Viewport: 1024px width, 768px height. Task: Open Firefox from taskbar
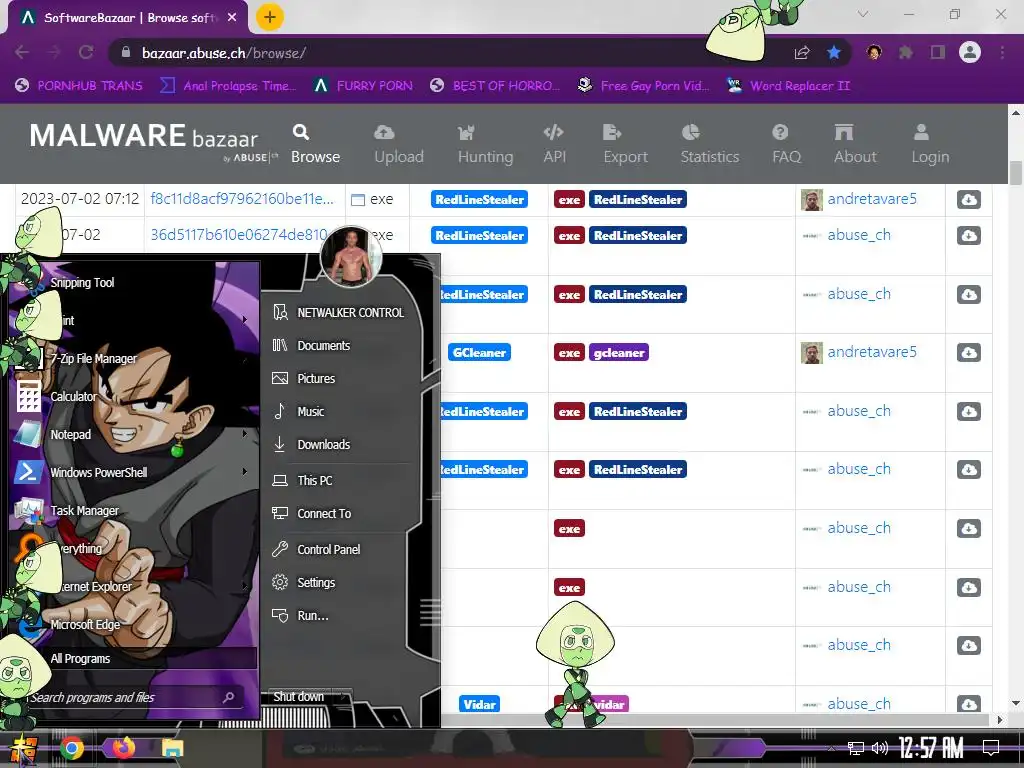click(x=123, y=748)
